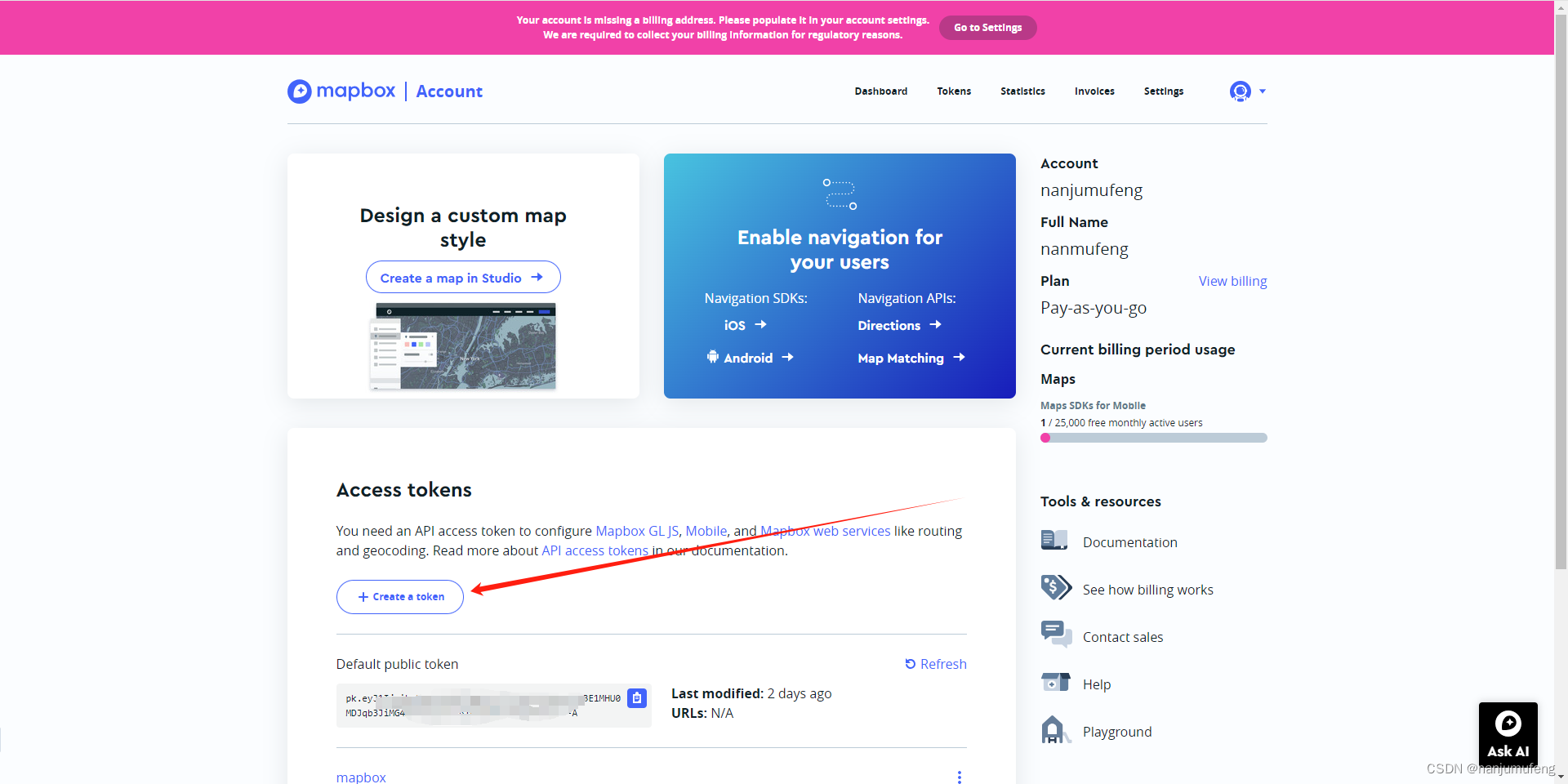The image size is (1568, 784).
Task: Open View billing link
Action: click(x=1232, y=281)
